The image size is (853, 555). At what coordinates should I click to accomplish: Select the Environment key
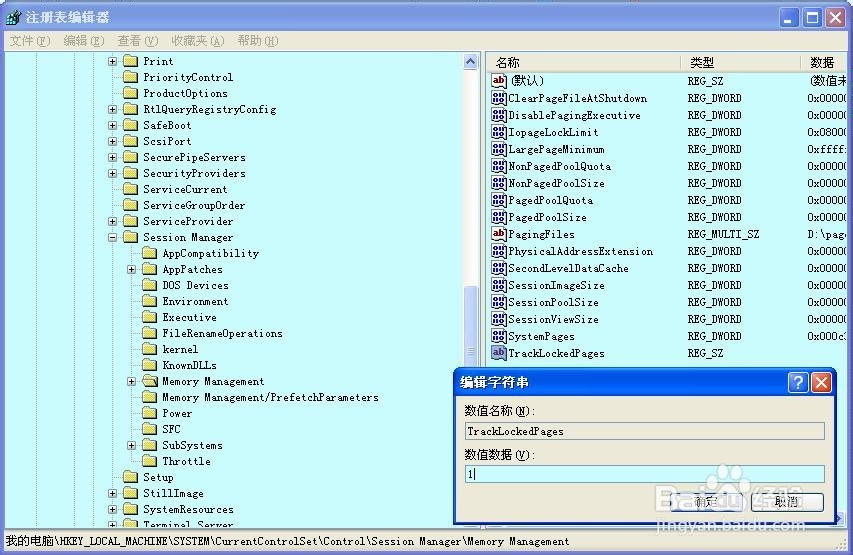[x=195, y=301]
